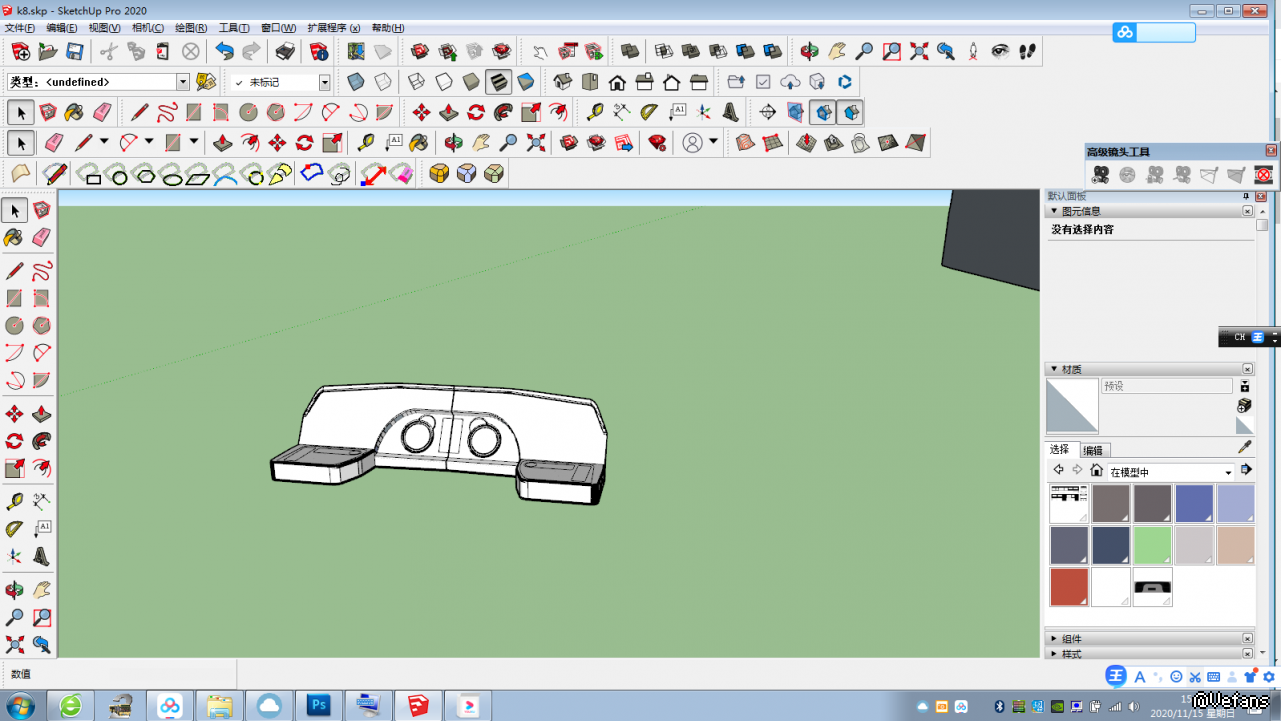Switch to Front view house icon
The image size is (1281, 721).
pyautogui.click(x=617, y=82)
